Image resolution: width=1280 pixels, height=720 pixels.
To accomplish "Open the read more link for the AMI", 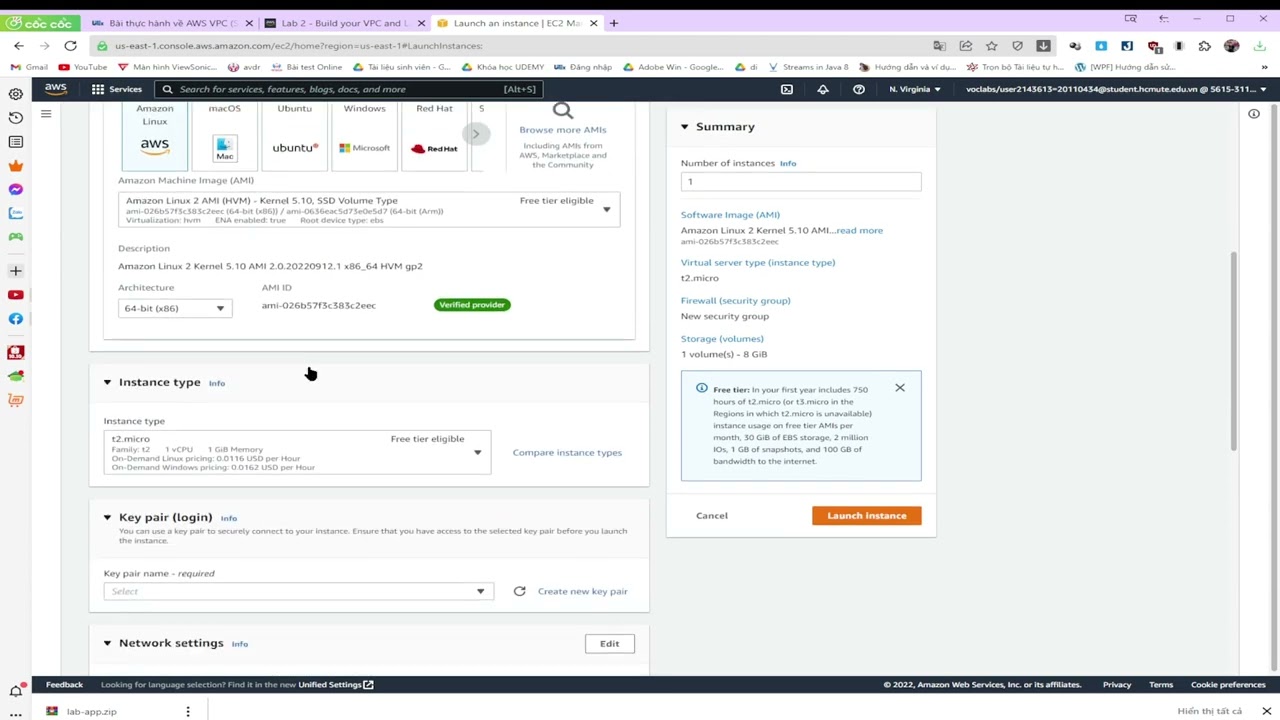I will (x=860, y=230).
